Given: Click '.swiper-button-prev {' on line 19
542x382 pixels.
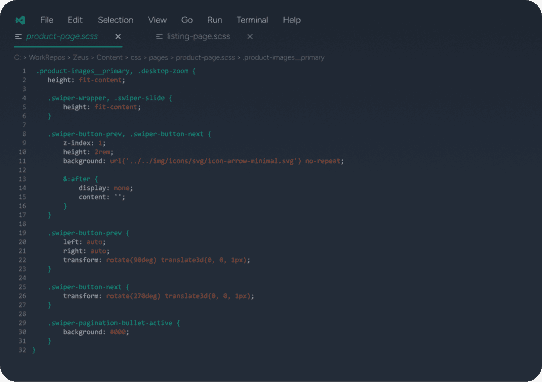Looking at the screenshot, I should [88, 233].
